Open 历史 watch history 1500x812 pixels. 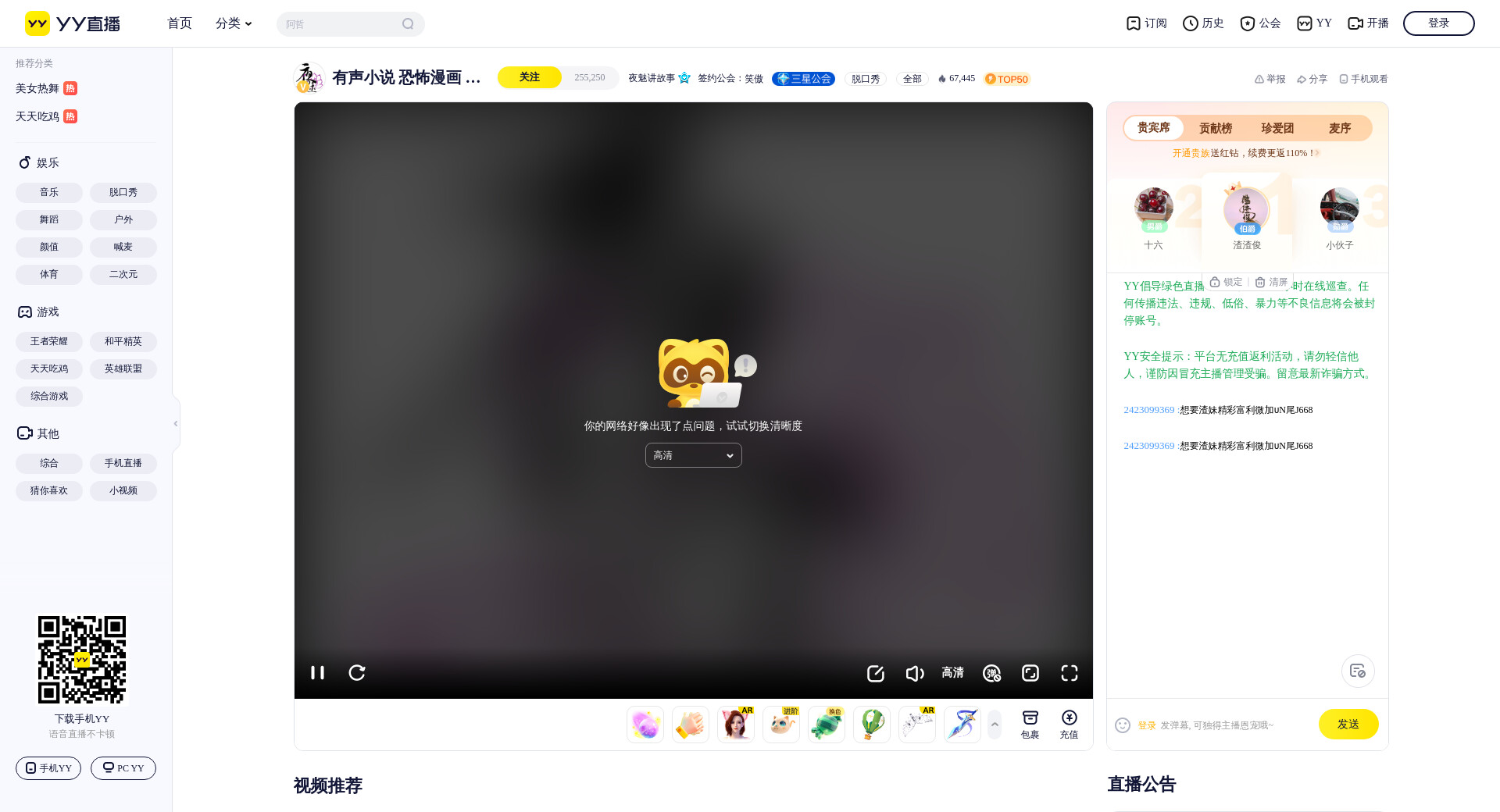coord(1203,23)
